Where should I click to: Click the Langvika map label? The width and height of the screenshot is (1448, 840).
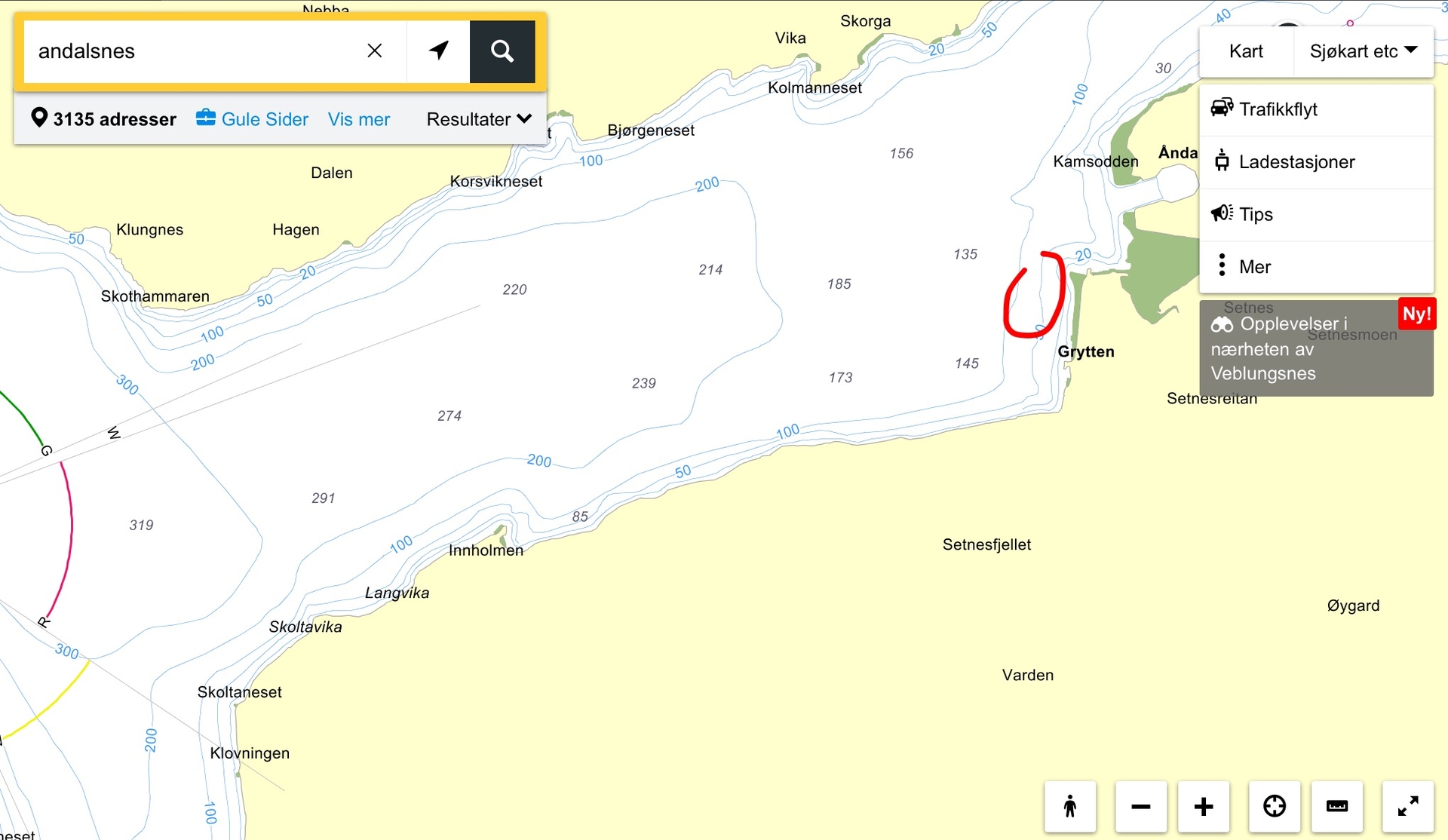[x=397, y=593]
